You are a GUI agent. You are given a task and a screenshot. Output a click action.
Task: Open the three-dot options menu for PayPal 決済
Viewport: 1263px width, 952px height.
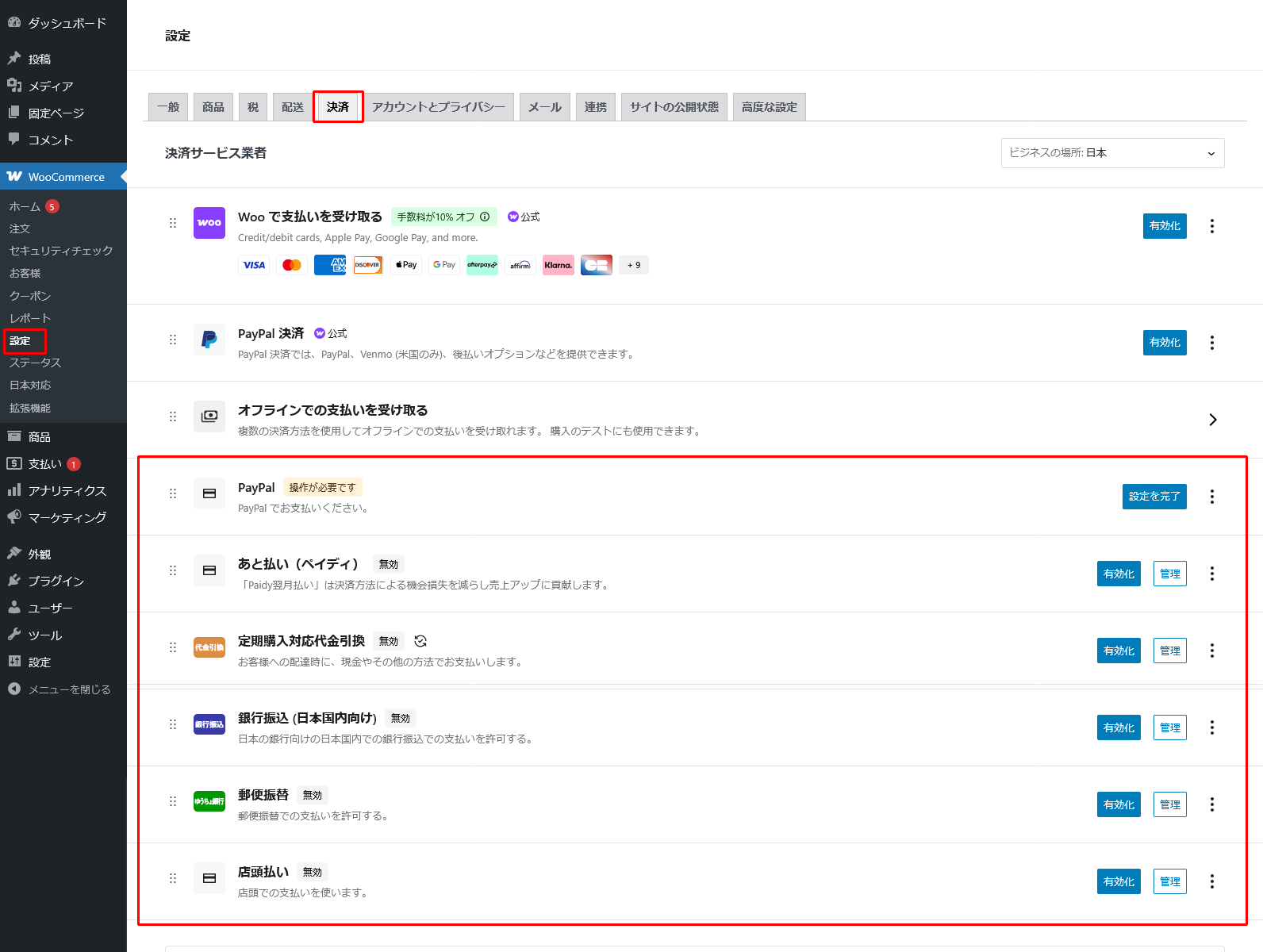pyautogui.click(x=1211, y=343)
